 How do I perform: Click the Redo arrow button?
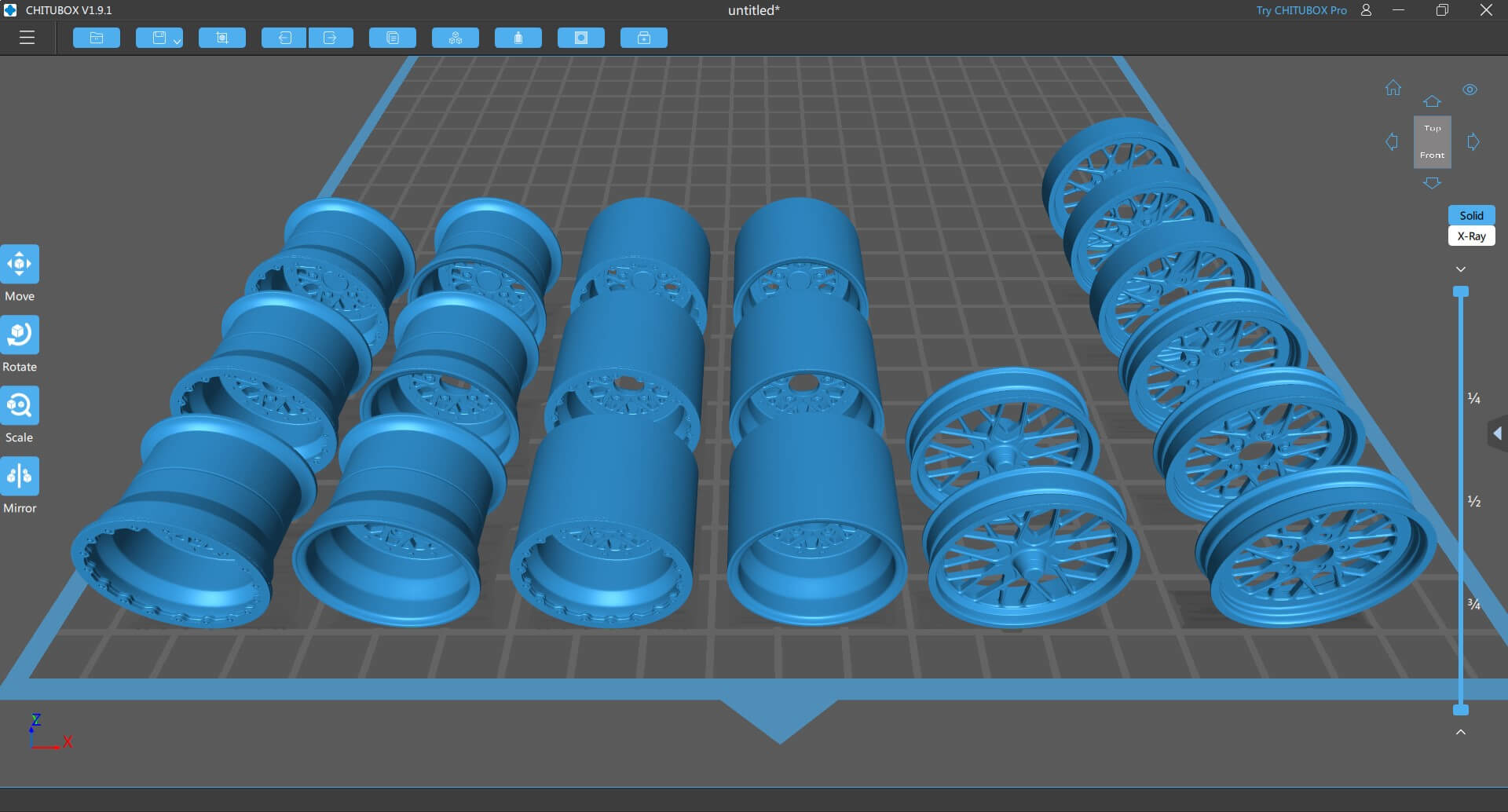(331, 38)
